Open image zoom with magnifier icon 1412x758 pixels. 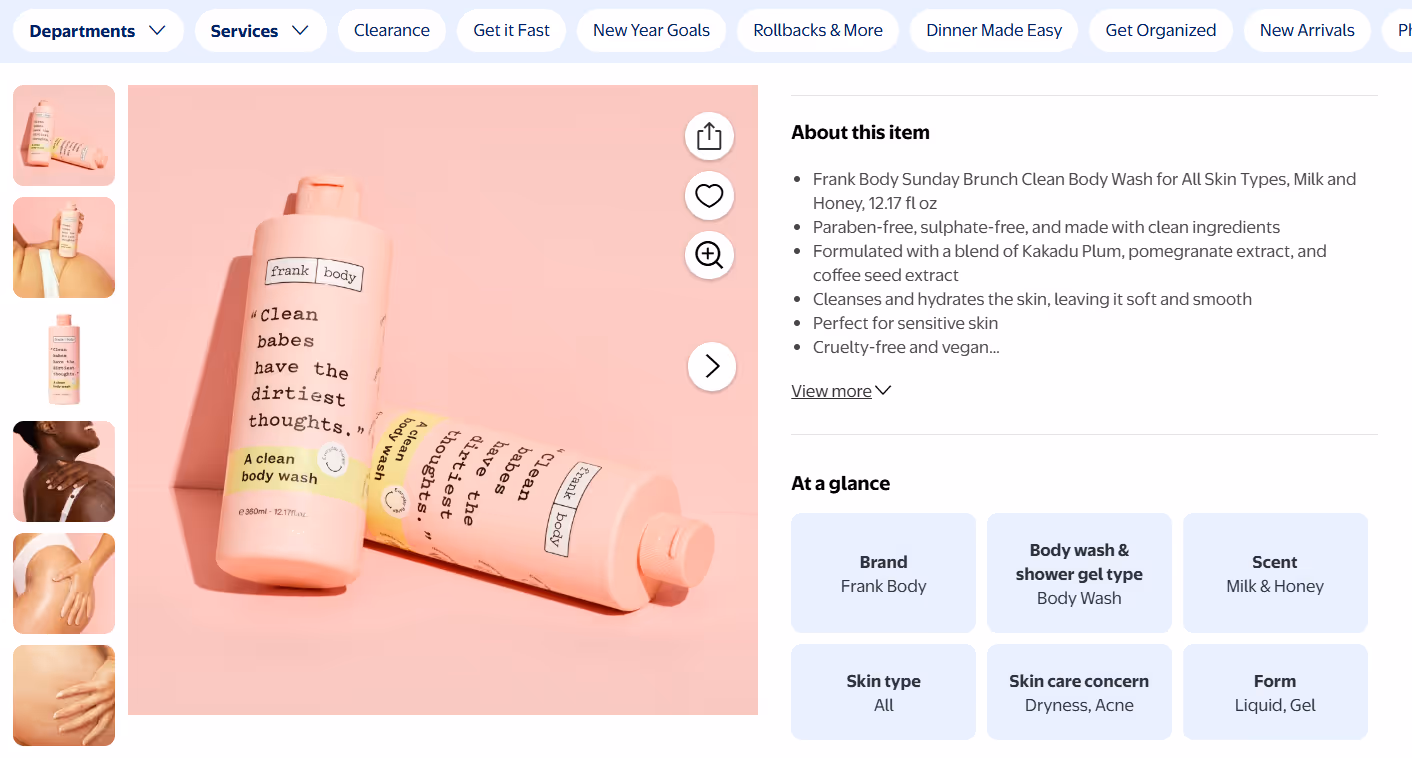[709, 255]
